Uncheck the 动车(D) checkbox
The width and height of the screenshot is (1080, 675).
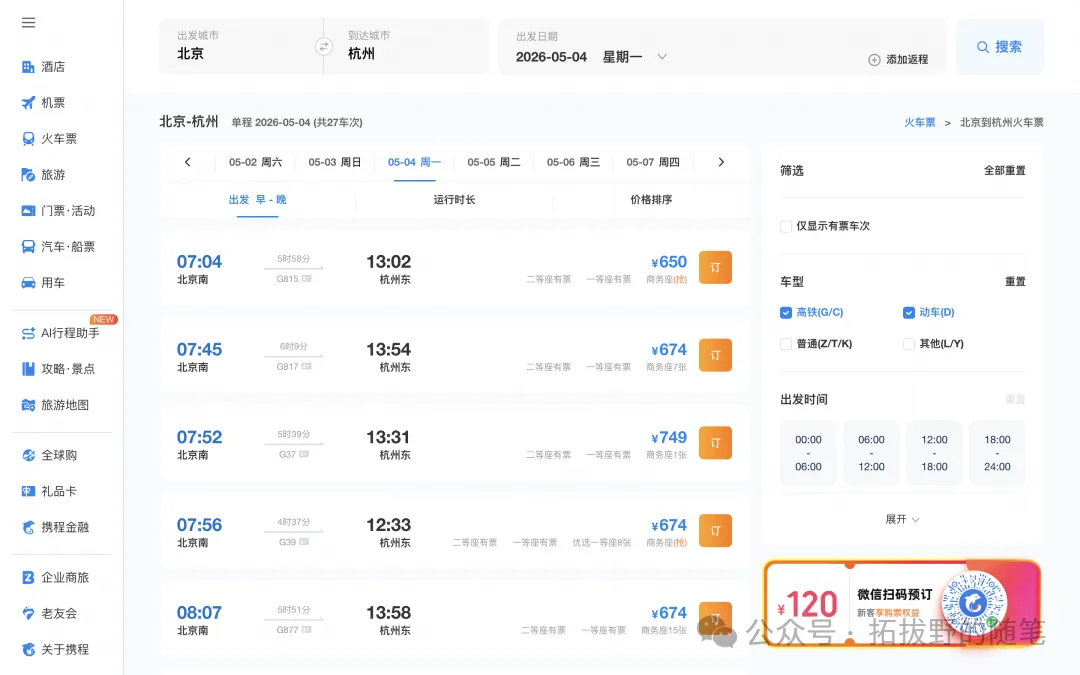[908, 313]
